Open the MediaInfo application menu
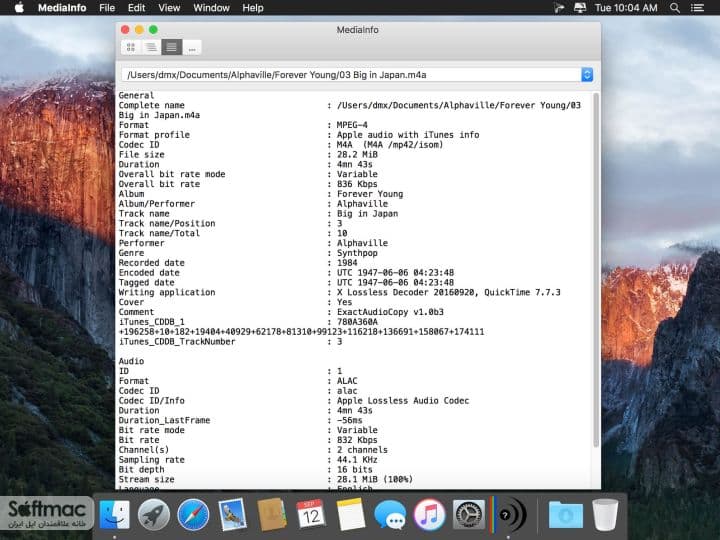Viewport: 720px width, 540px height. (x=62, y=8)
